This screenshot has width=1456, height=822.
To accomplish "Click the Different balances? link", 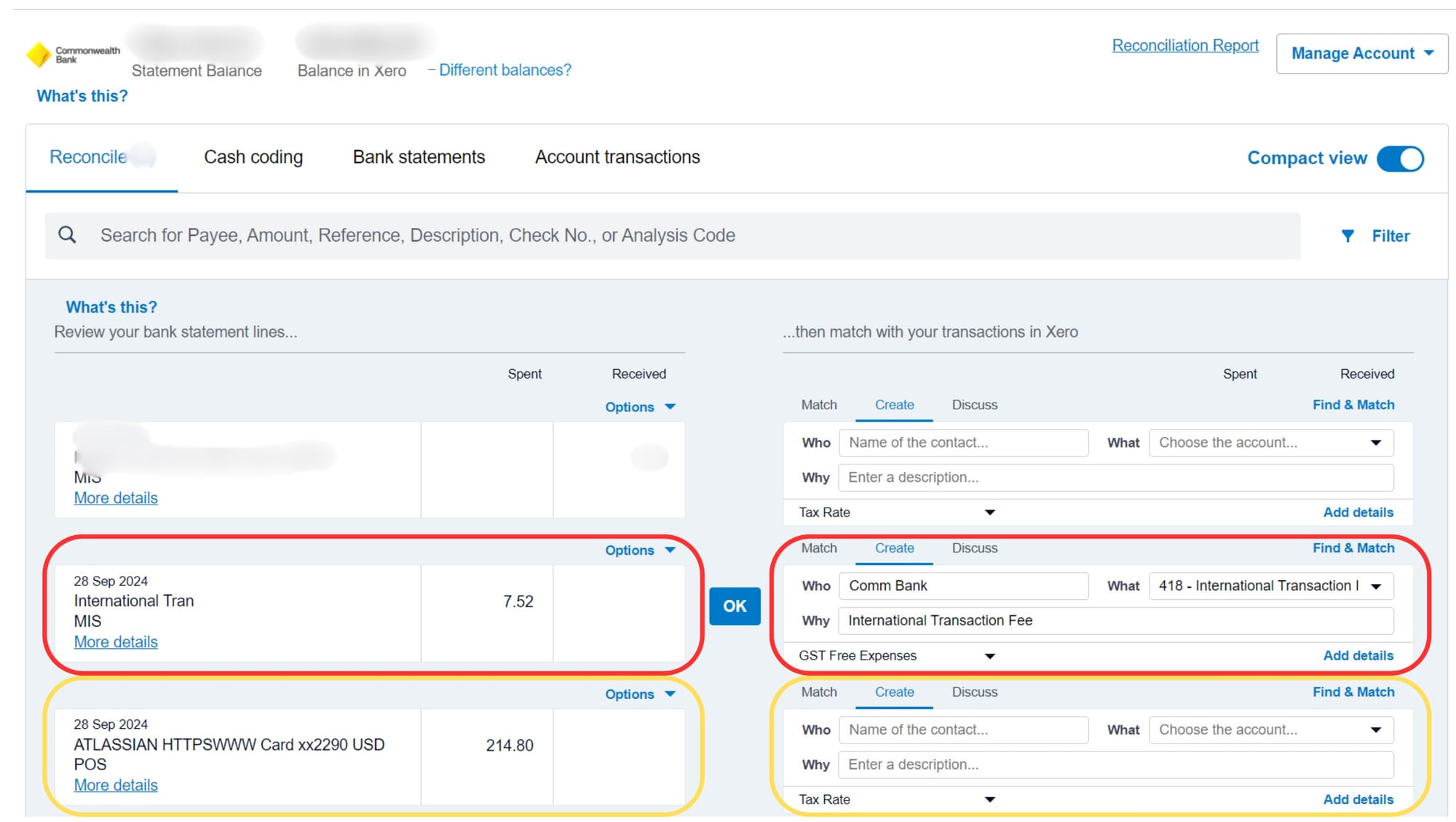I will [505, 71].
